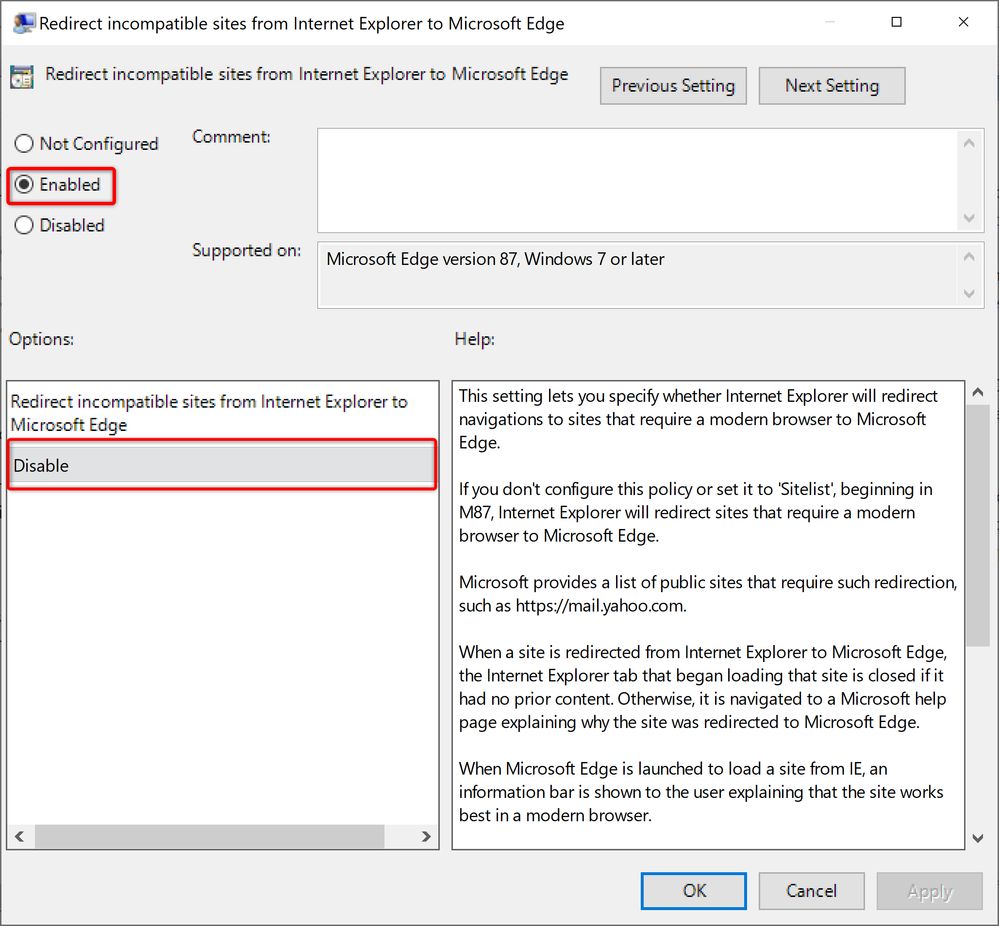Minimize the policy dialog window
999x926 pixels.
point(830,22)
